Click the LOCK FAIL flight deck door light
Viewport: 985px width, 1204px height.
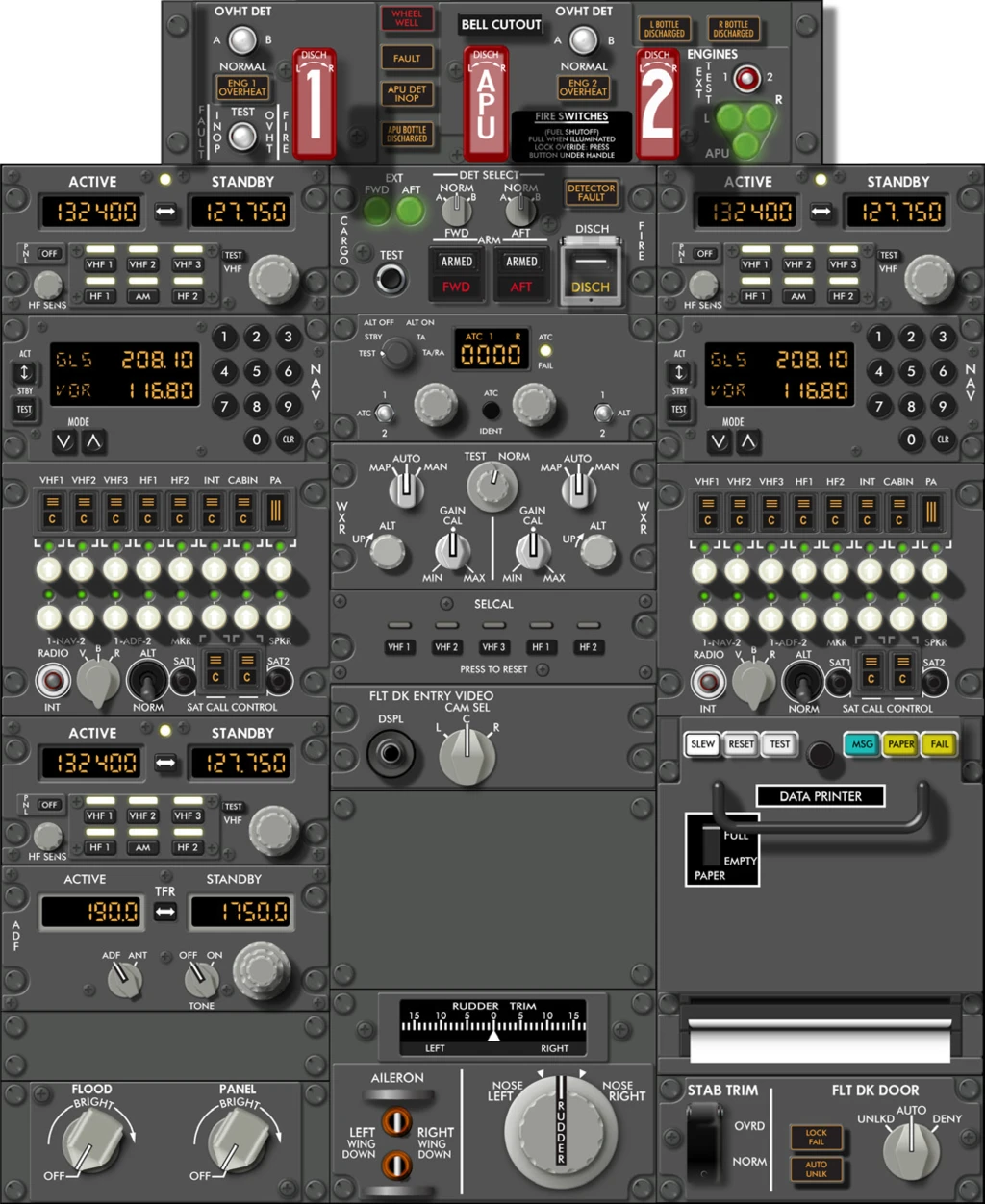[816, 1138]
